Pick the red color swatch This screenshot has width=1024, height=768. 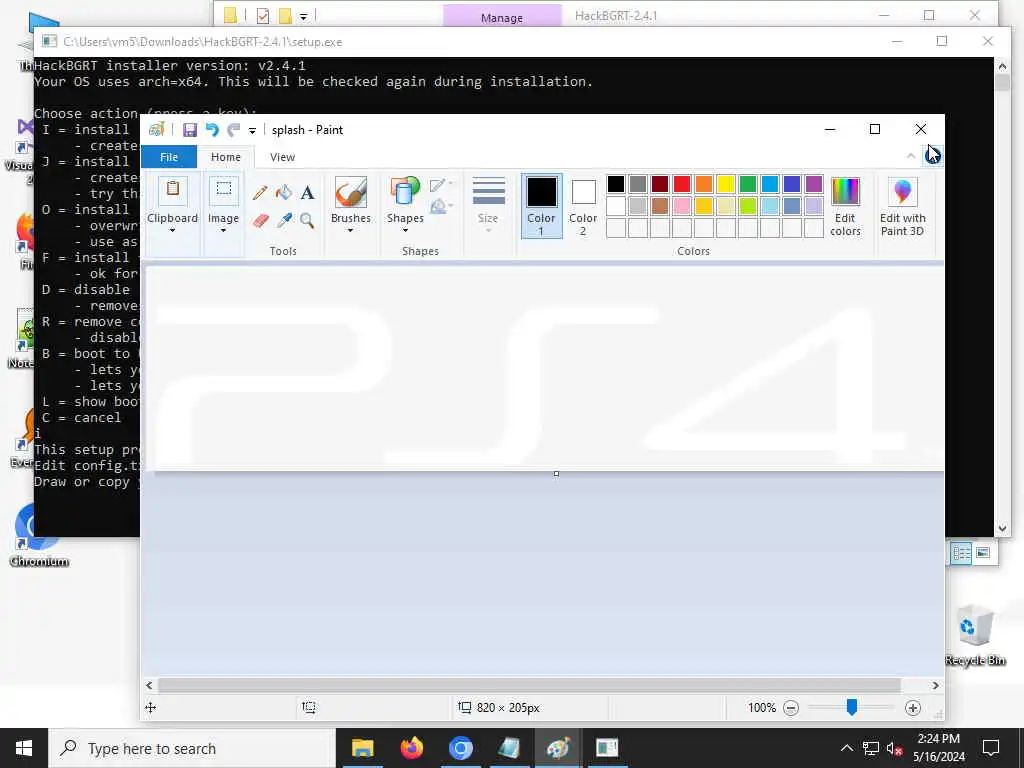(682, 184)
